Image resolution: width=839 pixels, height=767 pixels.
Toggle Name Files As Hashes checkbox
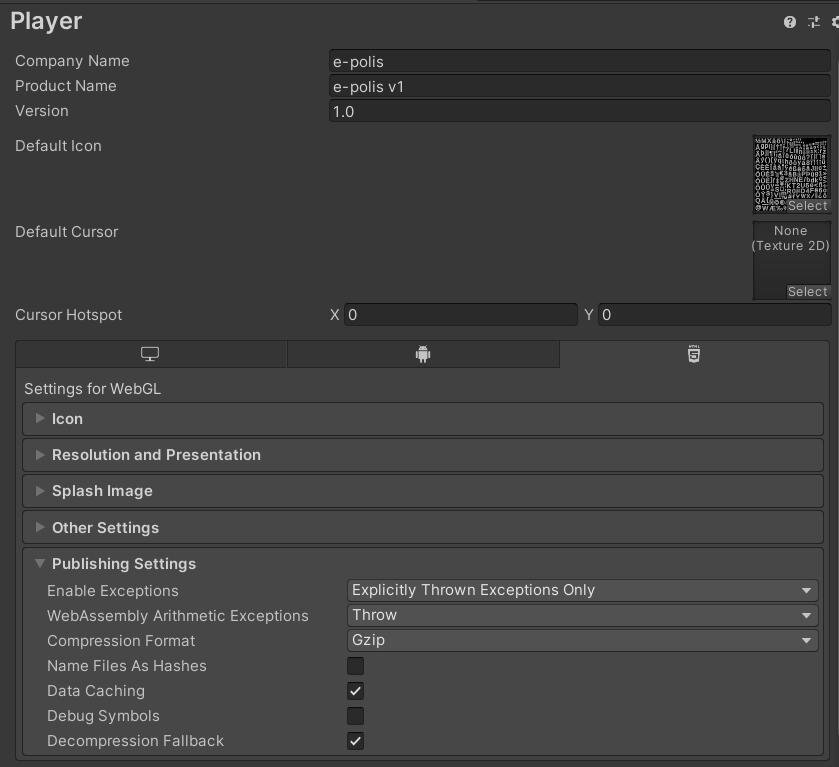(355, 666)
